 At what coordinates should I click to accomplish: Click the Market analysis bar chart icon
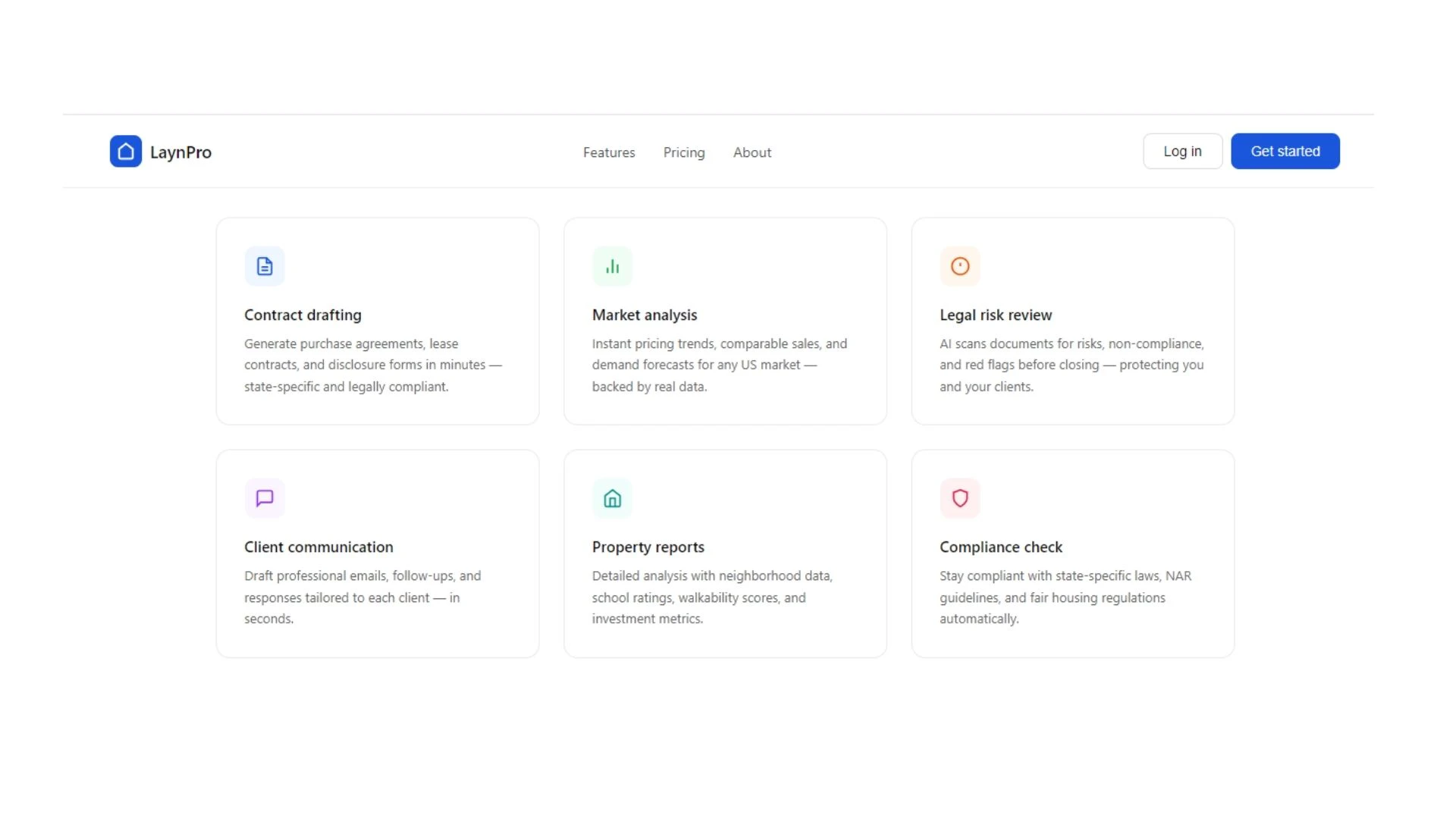pyautogui.click(x=612, y=266)
